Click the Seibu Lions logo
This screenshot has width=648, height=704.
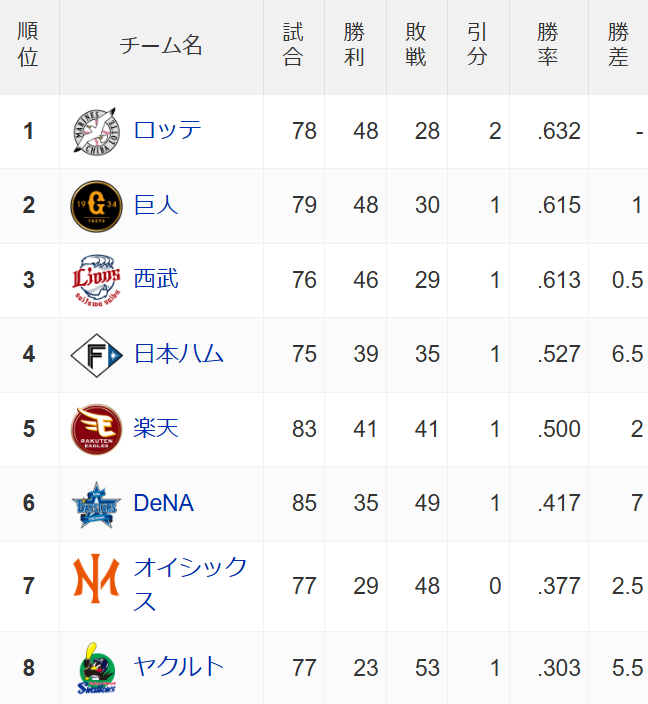pos(97,280)
